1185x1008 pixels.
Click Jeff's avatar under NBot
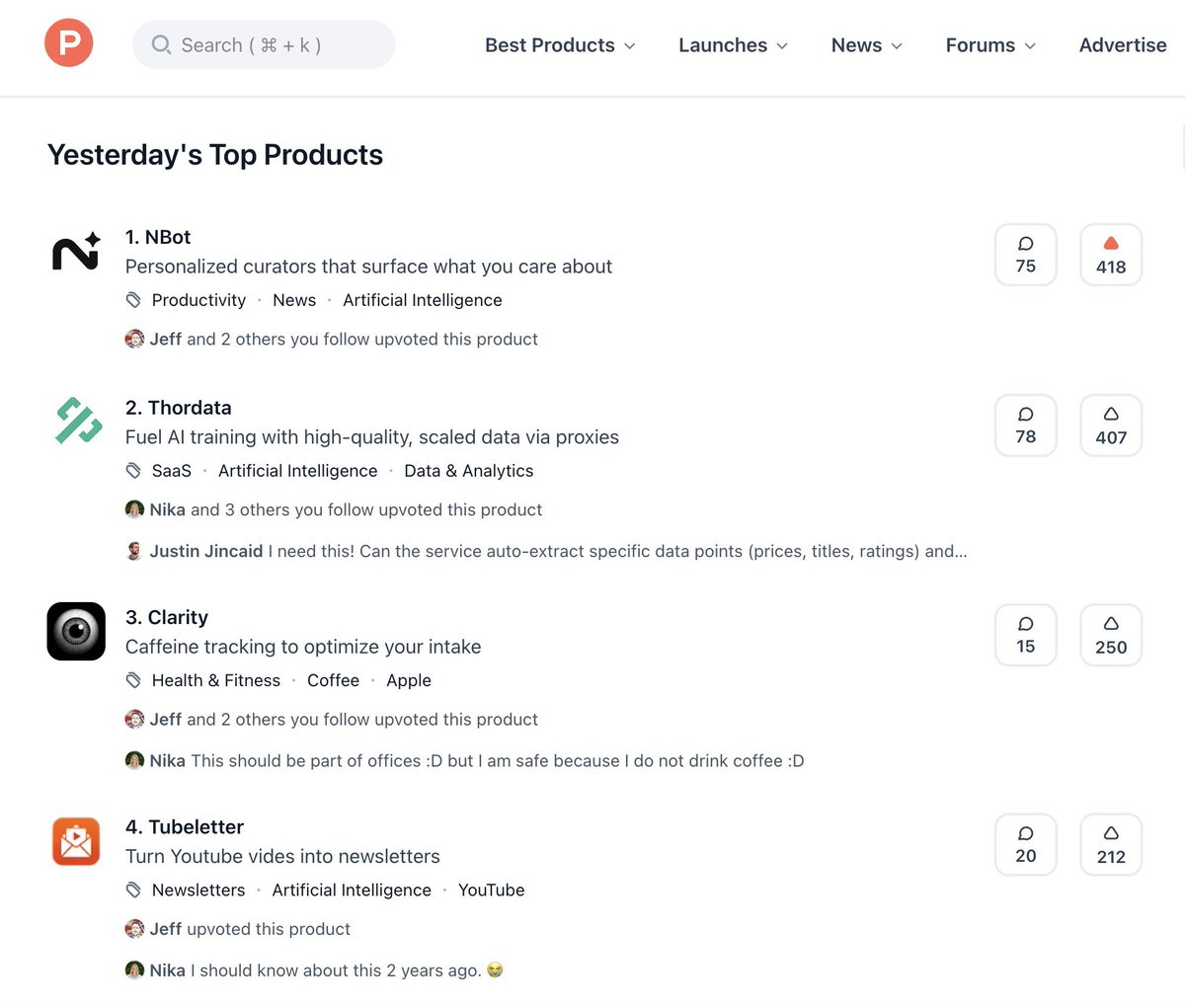[134, 339]
